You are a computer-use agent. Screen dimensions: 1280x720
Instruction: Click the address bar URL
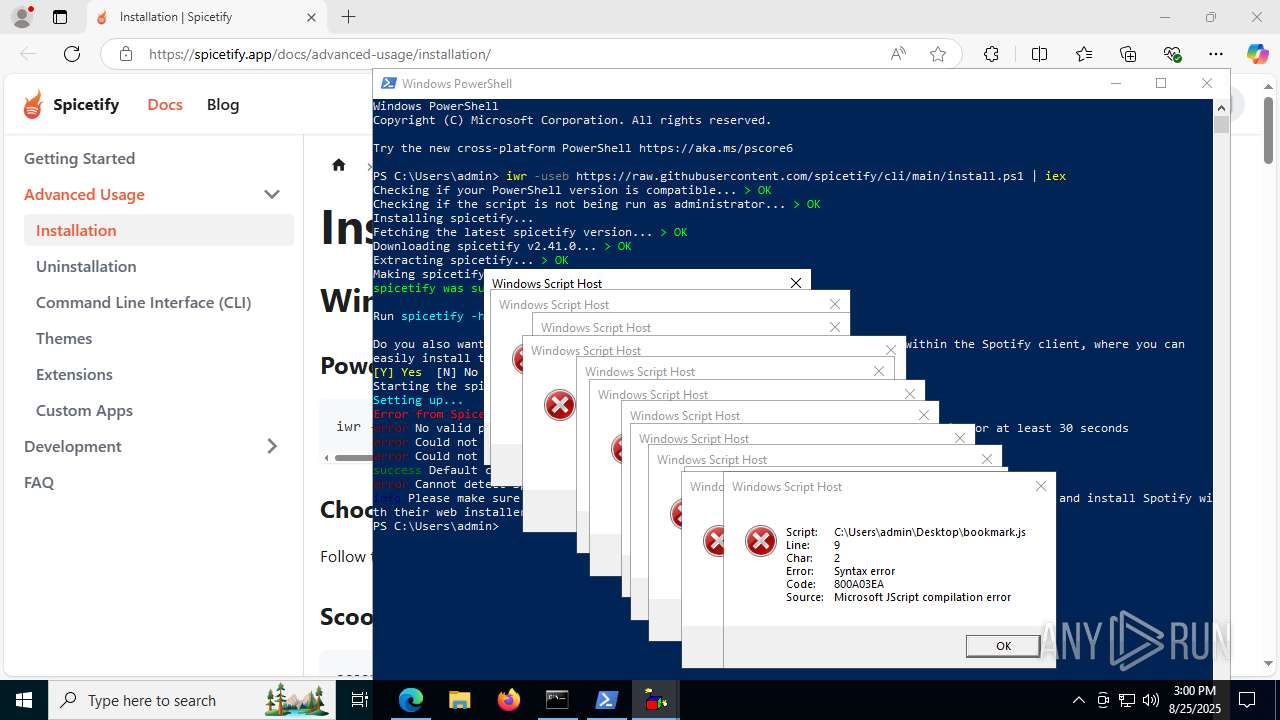(320, 54)
